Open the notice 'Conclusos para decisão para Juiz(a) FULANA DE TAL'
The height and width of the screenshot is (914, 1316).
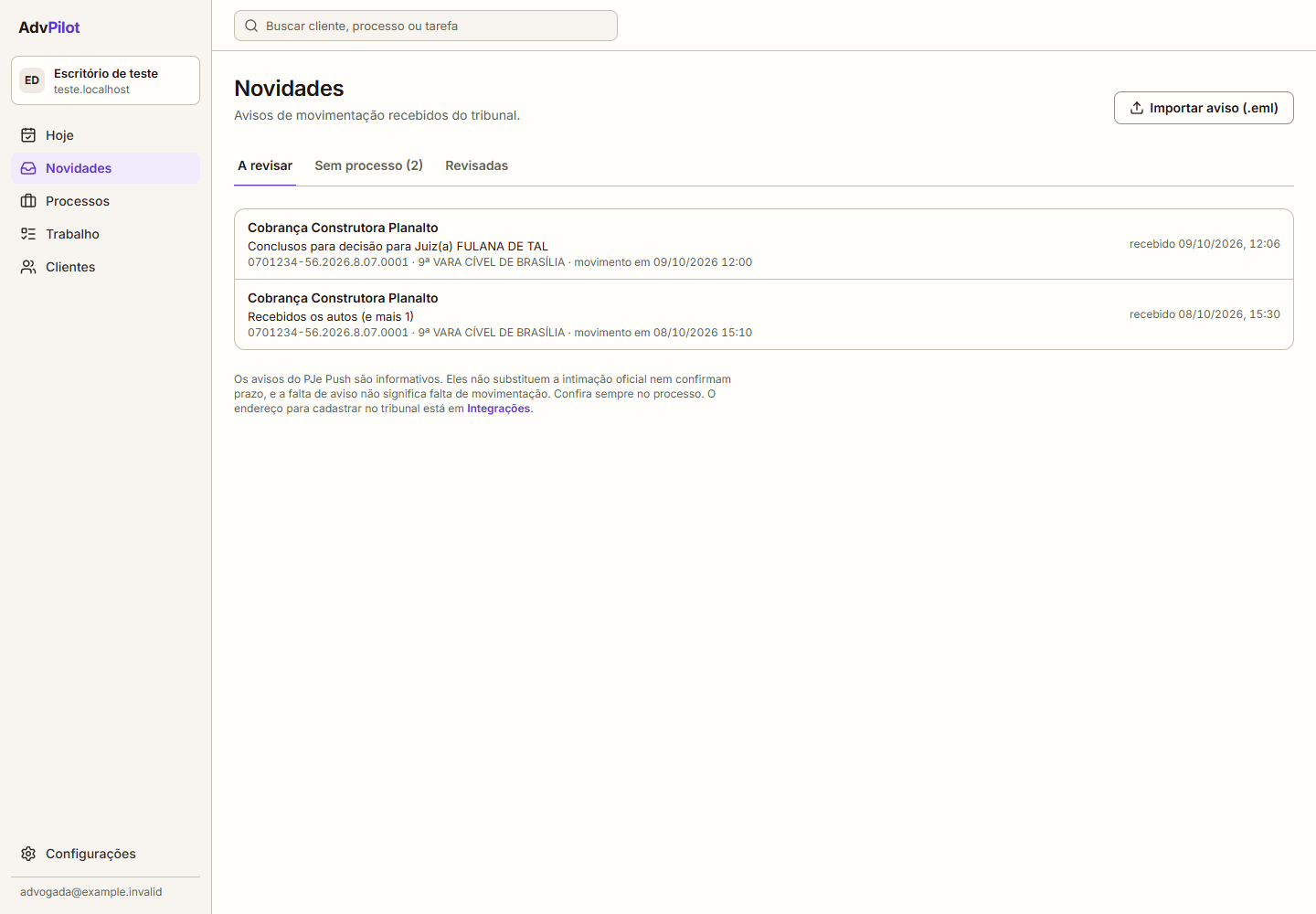click(764, 244)
